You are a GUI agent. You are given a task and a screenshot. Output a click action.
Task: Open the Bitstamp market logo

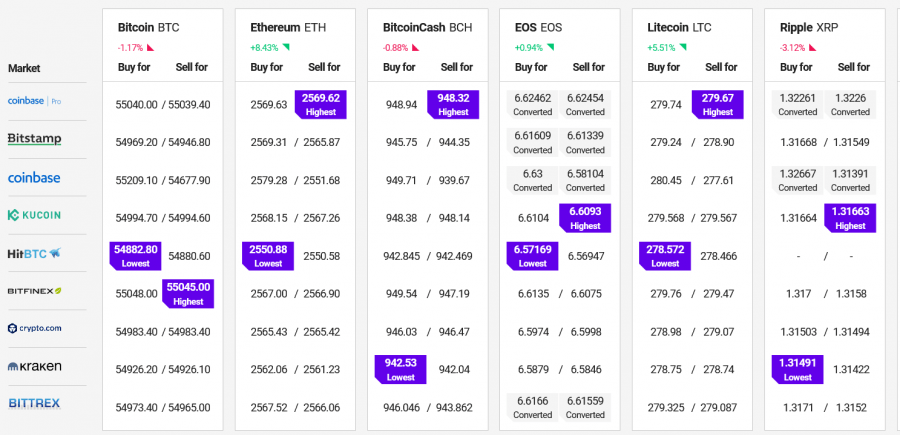click(x=34, y=139)
